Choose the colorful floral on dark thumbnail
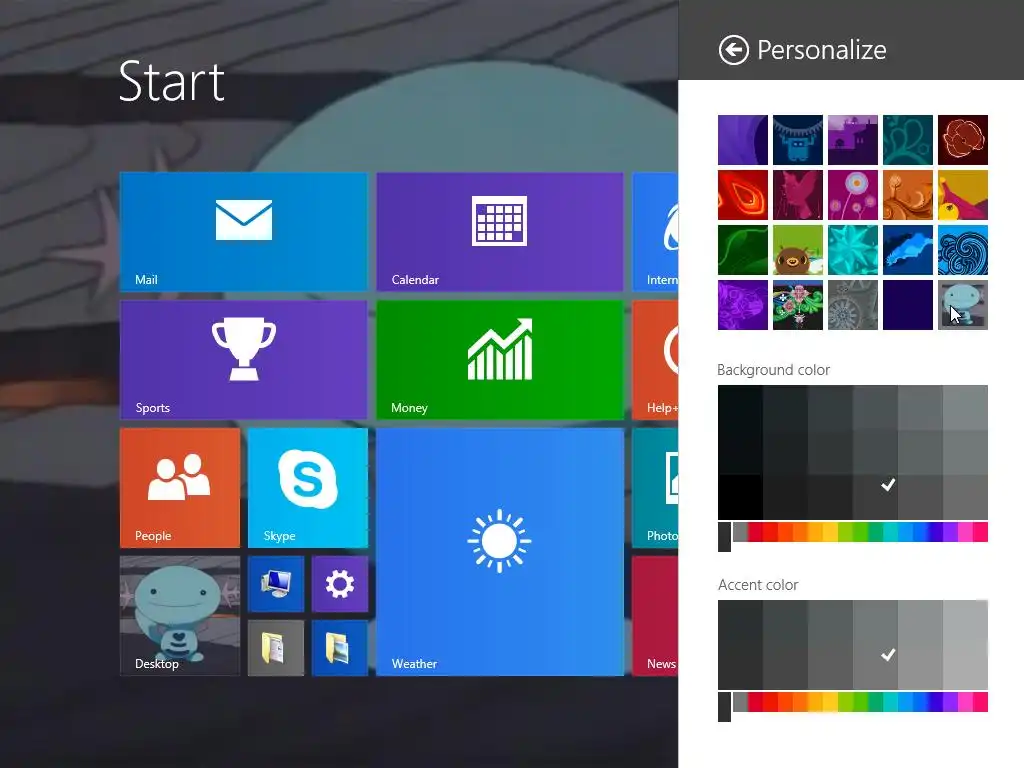Viewport: 1024px width, 768px height. (x=797, y=305)
